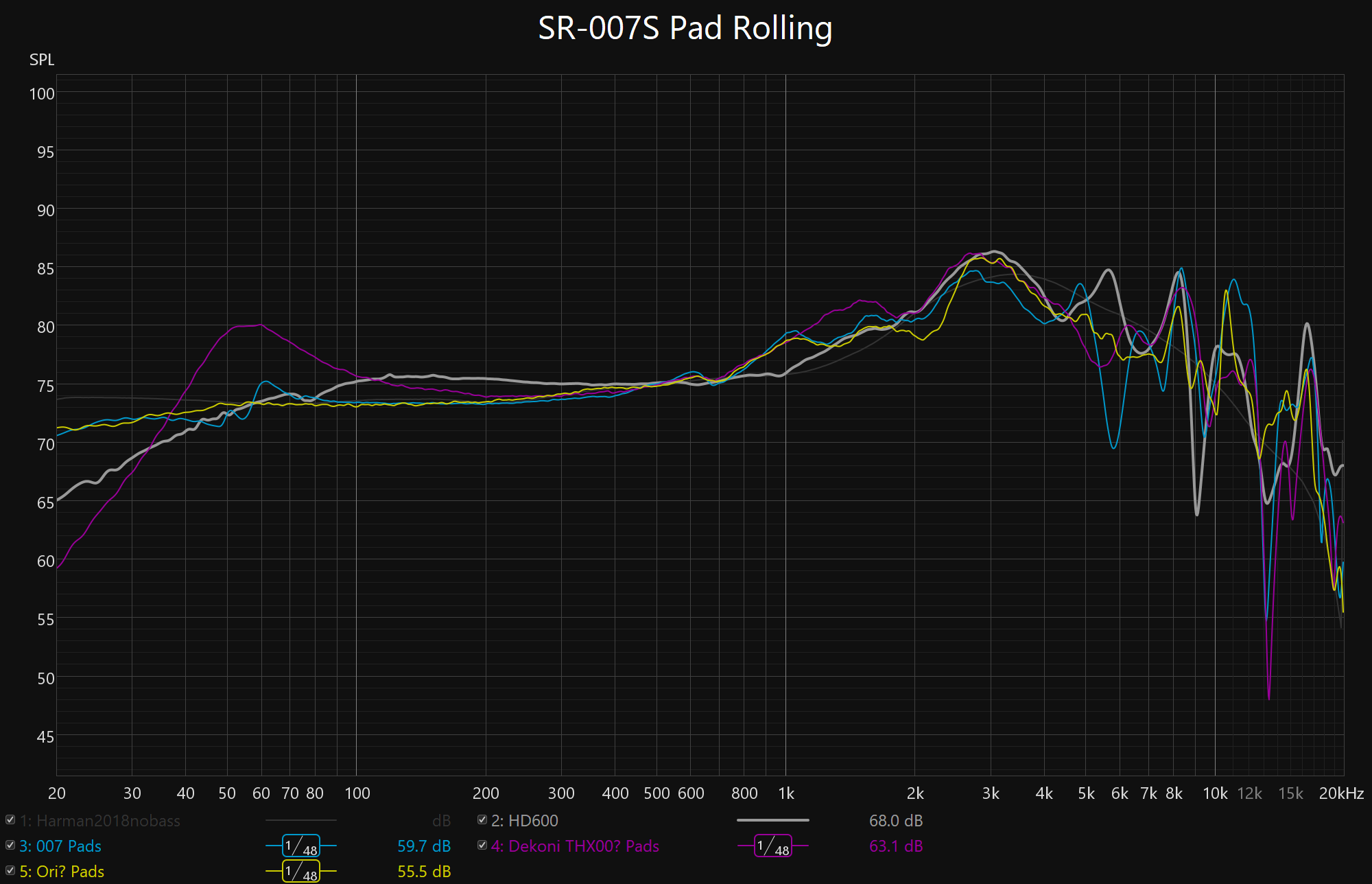Click the 2: HD600 legend label
Screen dimensions: 1372x884
525,821
